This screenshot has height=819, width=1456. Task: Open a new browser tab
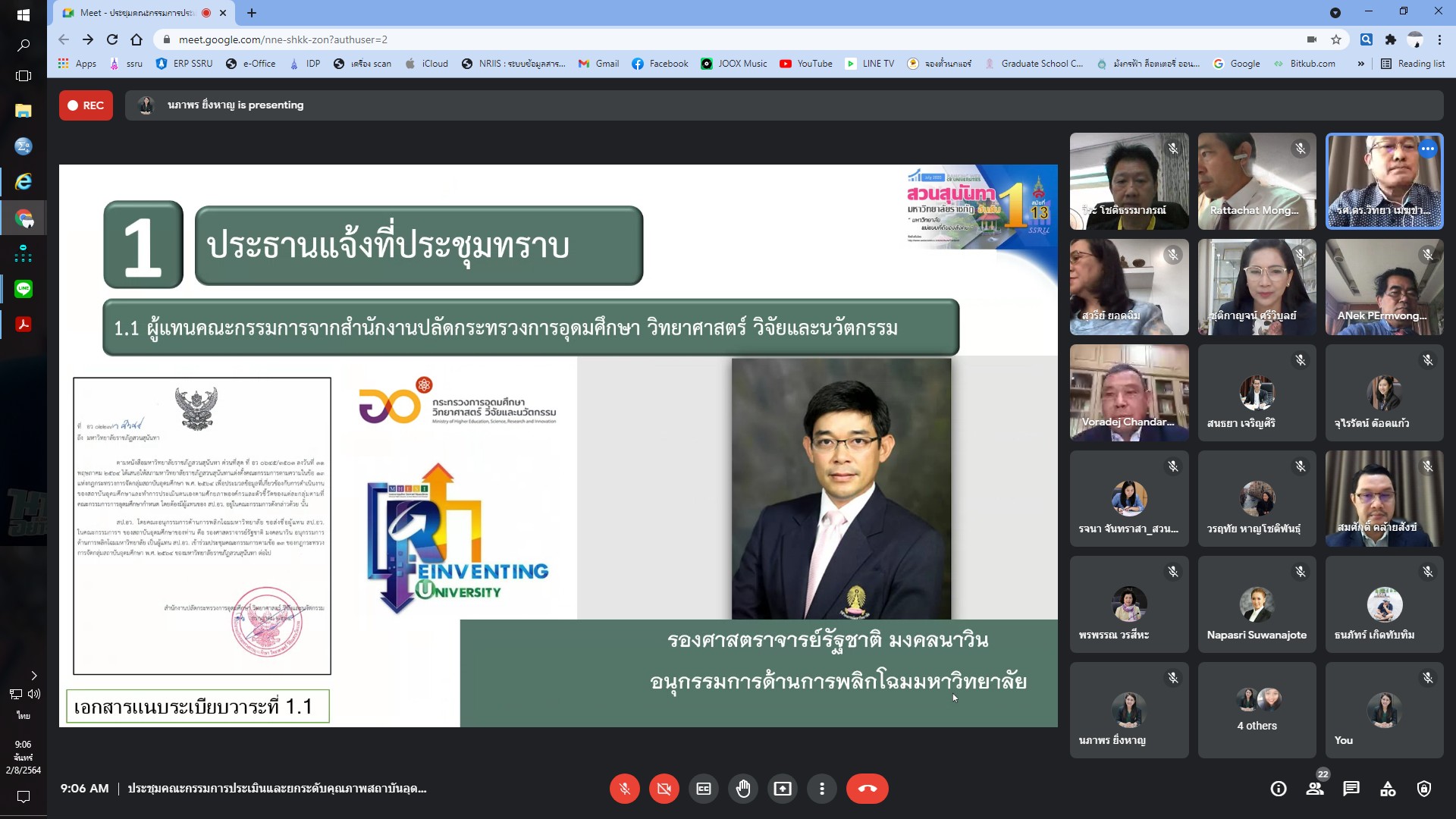click(252, 13)
